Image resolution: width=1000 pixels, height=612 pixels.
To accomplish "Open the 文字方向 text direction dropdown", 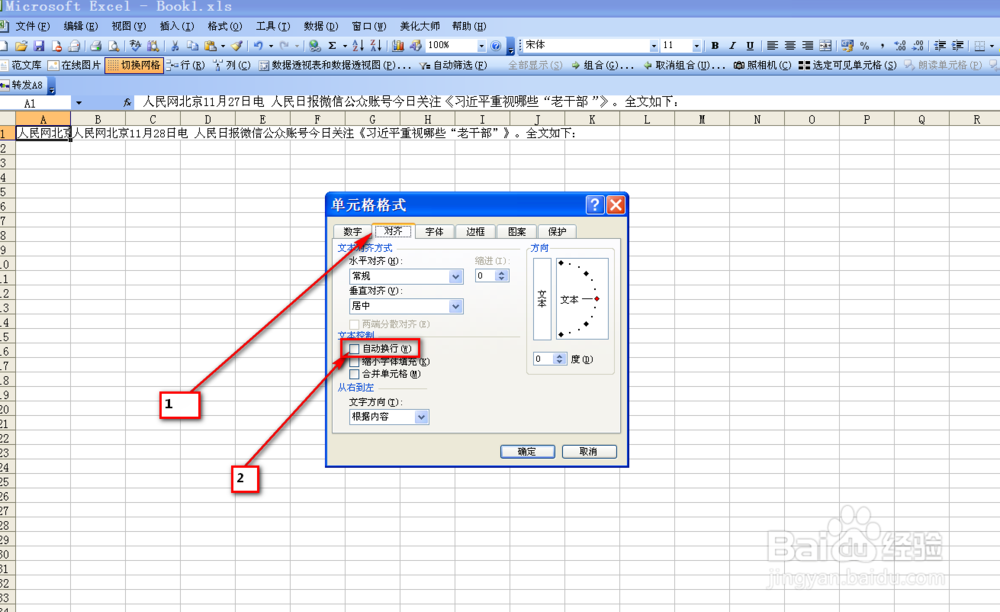I will [421, 417].
